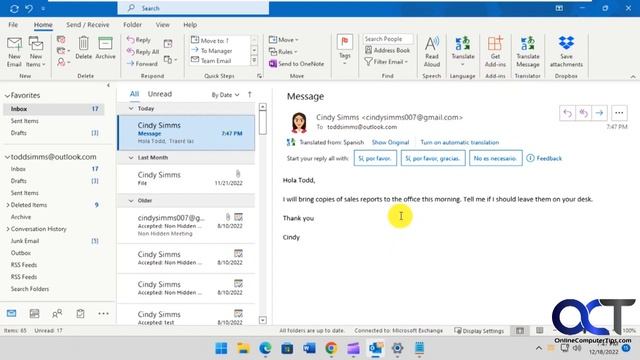Show Unread messages tab
Image resolution: width=640 pixels, height=360 pixels.
coord(160,94)
